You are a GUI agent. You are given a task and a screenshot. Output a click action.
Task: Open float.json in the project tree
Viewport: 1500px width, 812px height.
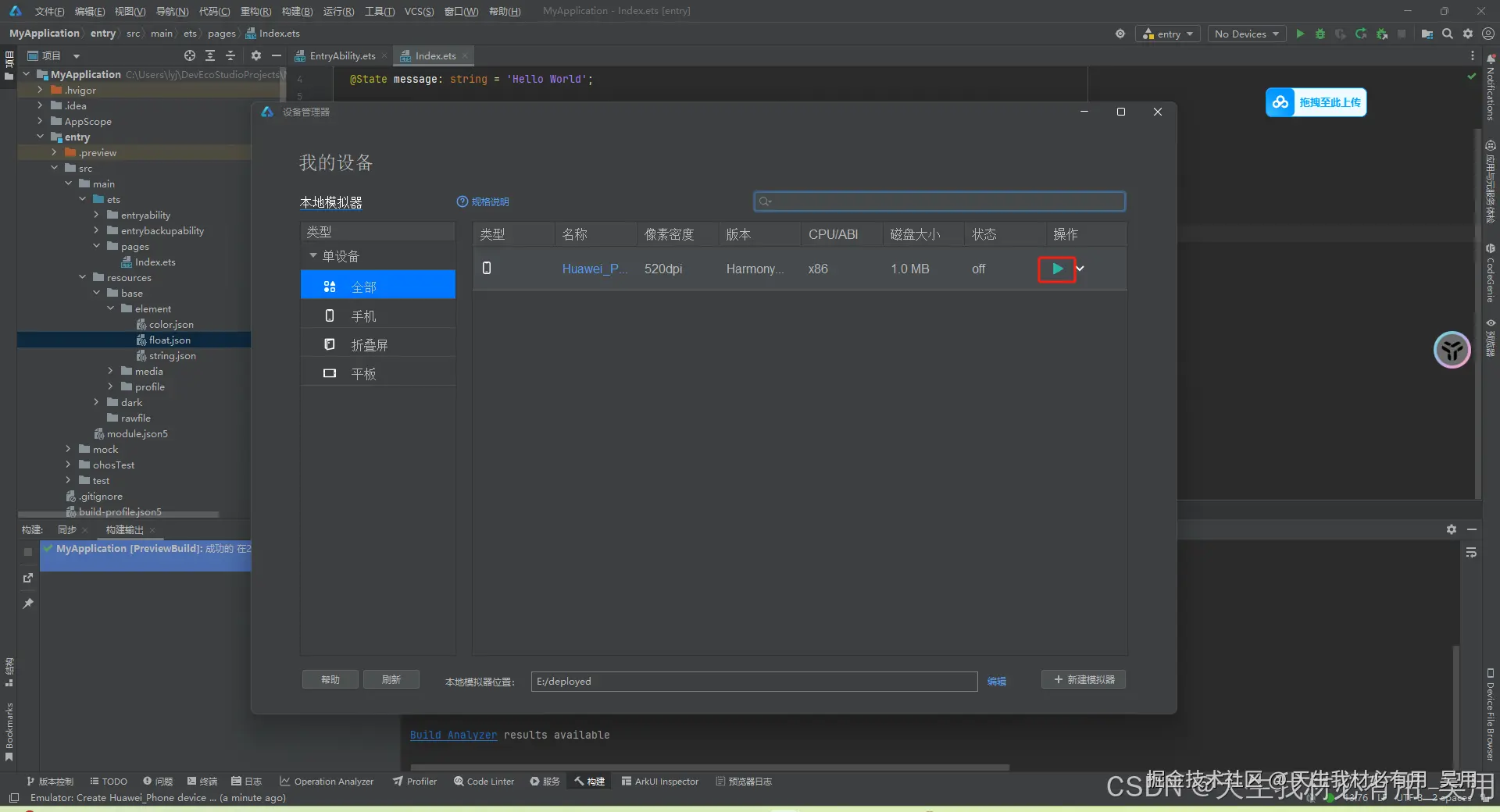coord(170,340)
